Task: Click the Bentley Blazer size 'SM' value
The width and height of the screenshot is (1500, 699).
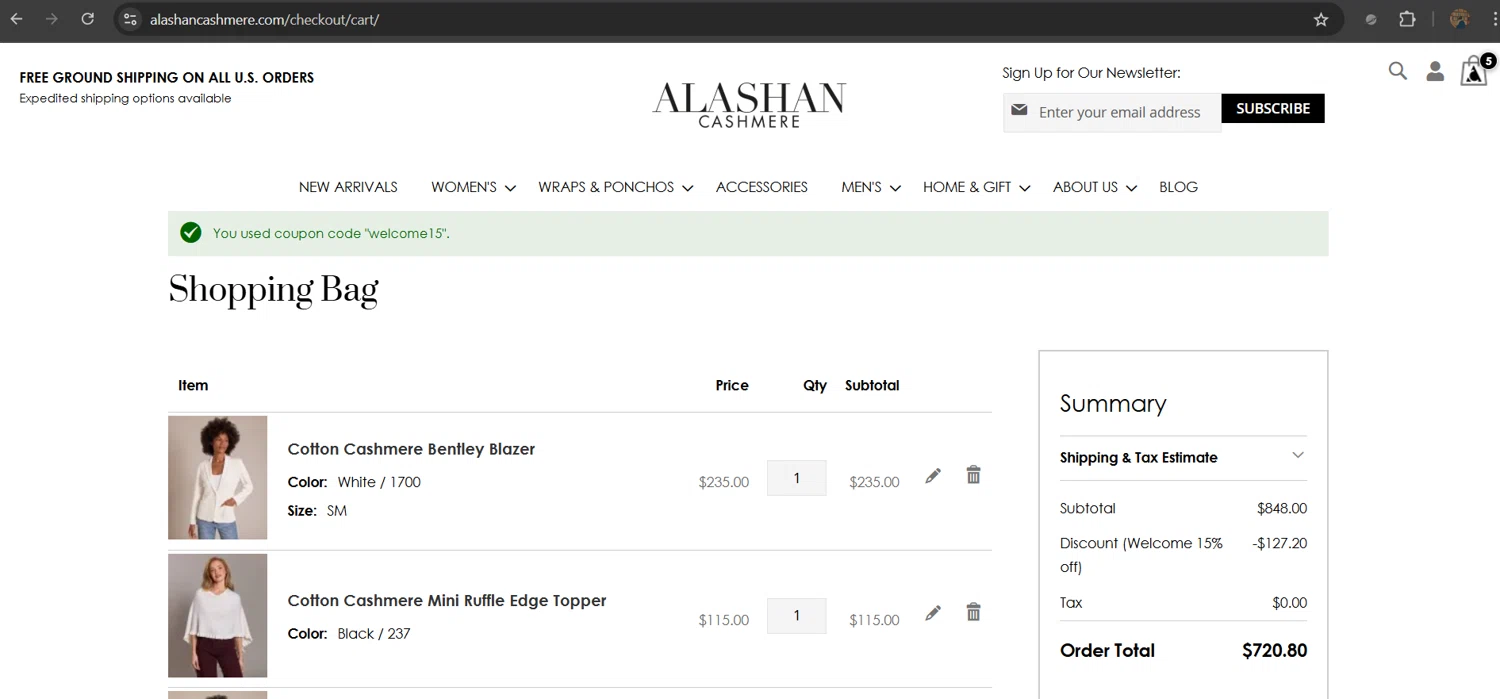Action: click(337, 510)
